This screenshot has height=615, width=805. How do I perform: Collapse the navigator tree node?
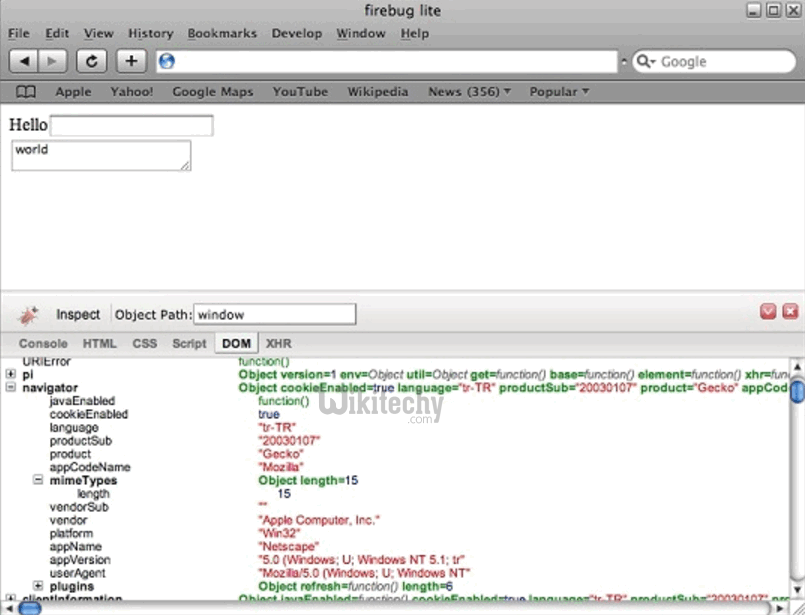pyautogui.click(x=11, y=387)
